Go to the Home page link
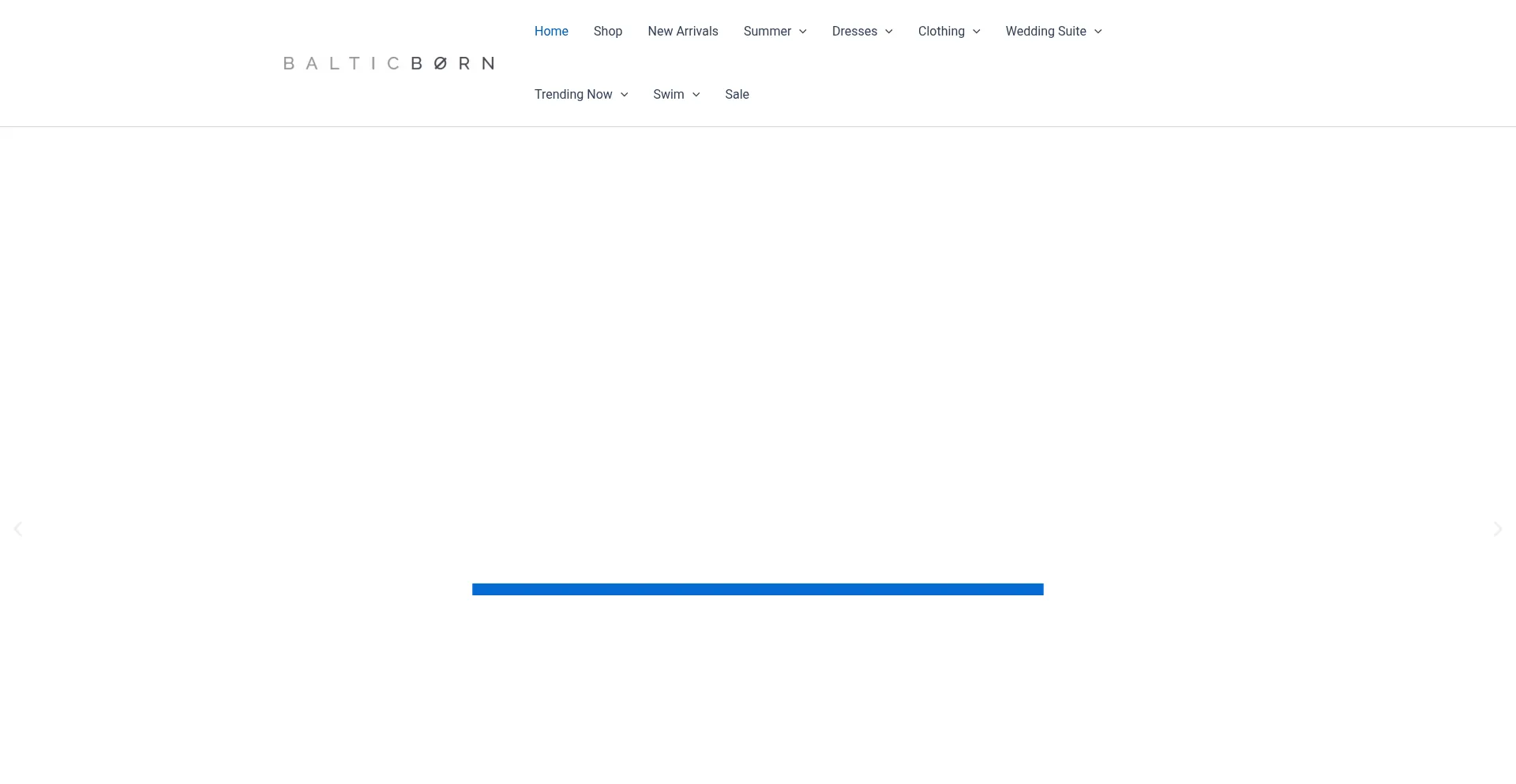1516x784 pixels. [x=551, y=32]
